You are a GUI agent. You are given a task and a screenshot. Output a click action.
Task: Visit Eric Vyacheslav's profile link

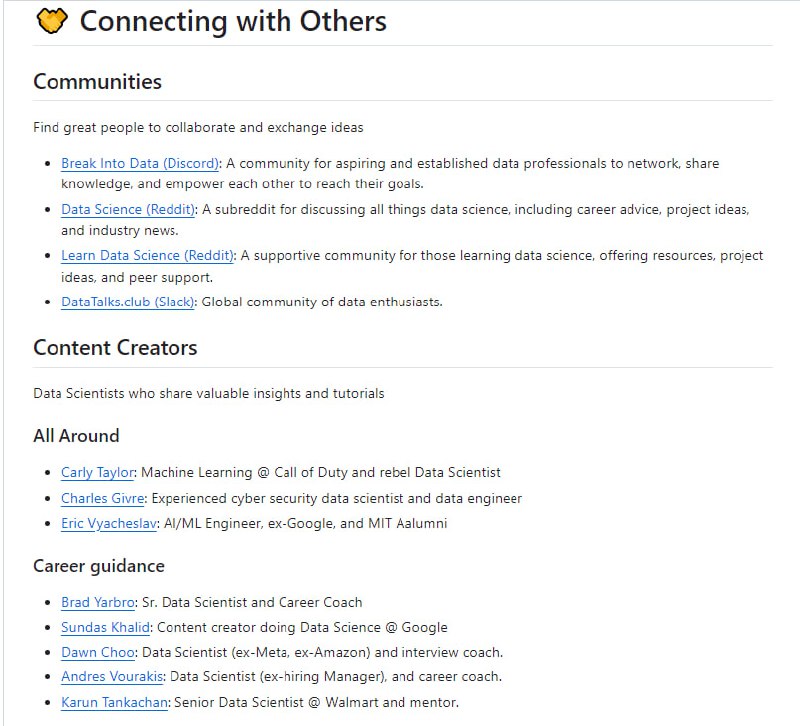pos(109,523)
